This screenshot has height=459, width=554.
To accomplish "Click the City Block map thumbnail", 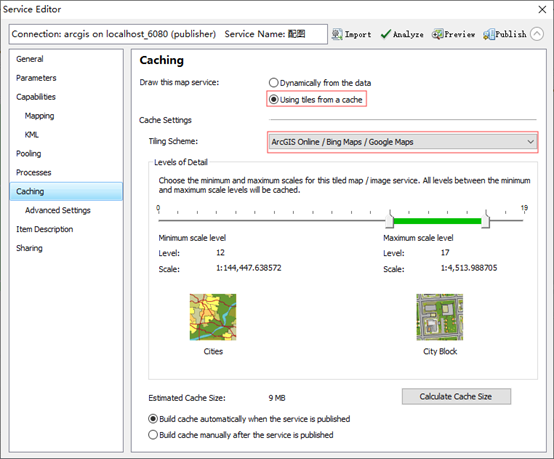I will [x=440, y=317].
